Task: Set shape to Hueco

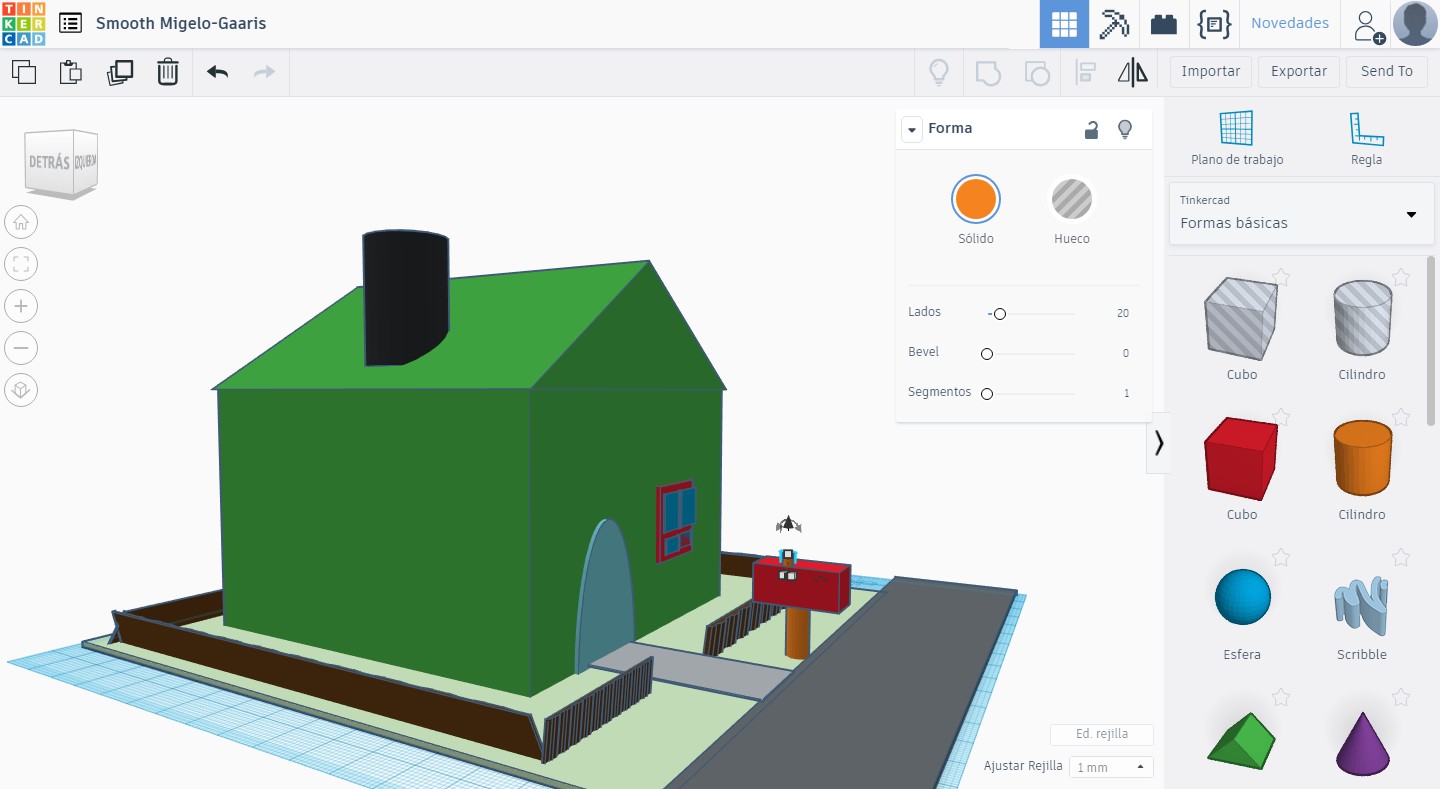Action: 1071,200
